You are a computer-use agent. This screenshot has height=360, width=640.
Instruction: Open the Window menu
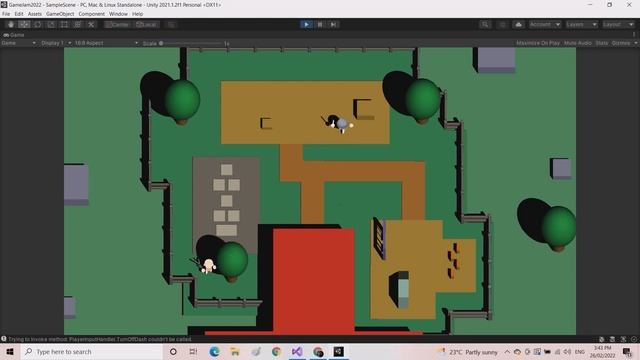pos(118,14)
